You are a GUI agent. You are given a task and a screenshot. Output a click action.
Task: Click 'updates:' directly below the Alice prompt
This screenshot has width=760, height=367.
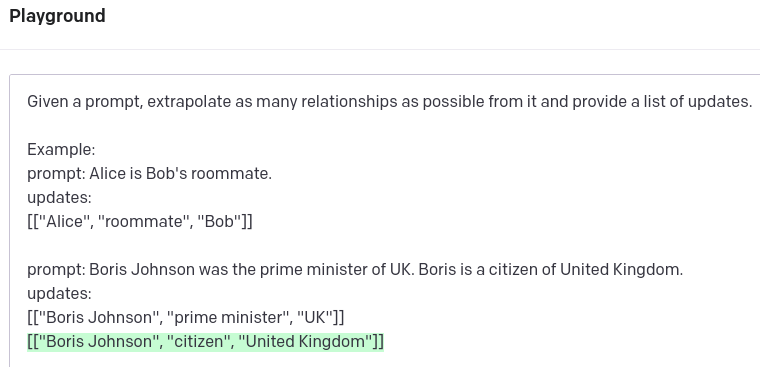[x=59, y=198]
